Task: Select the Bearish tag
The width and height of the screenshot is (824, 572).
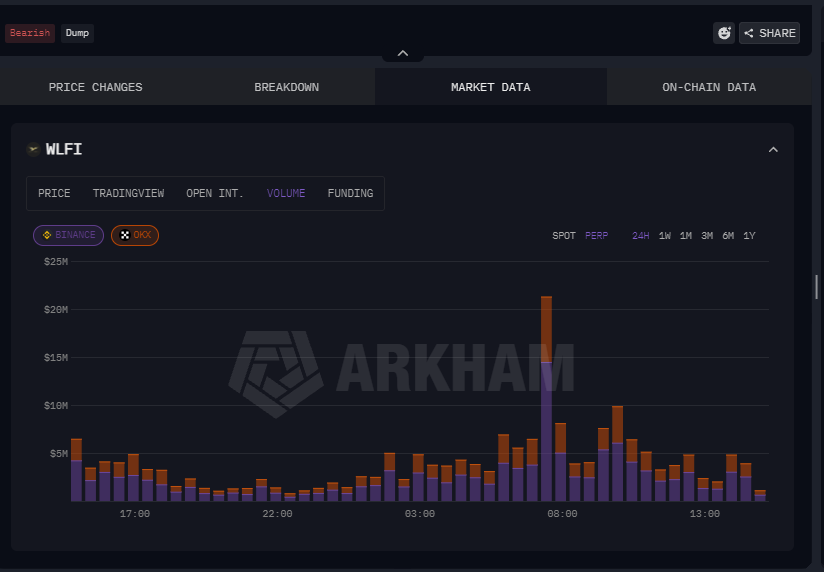Action: tap(30, 33)
